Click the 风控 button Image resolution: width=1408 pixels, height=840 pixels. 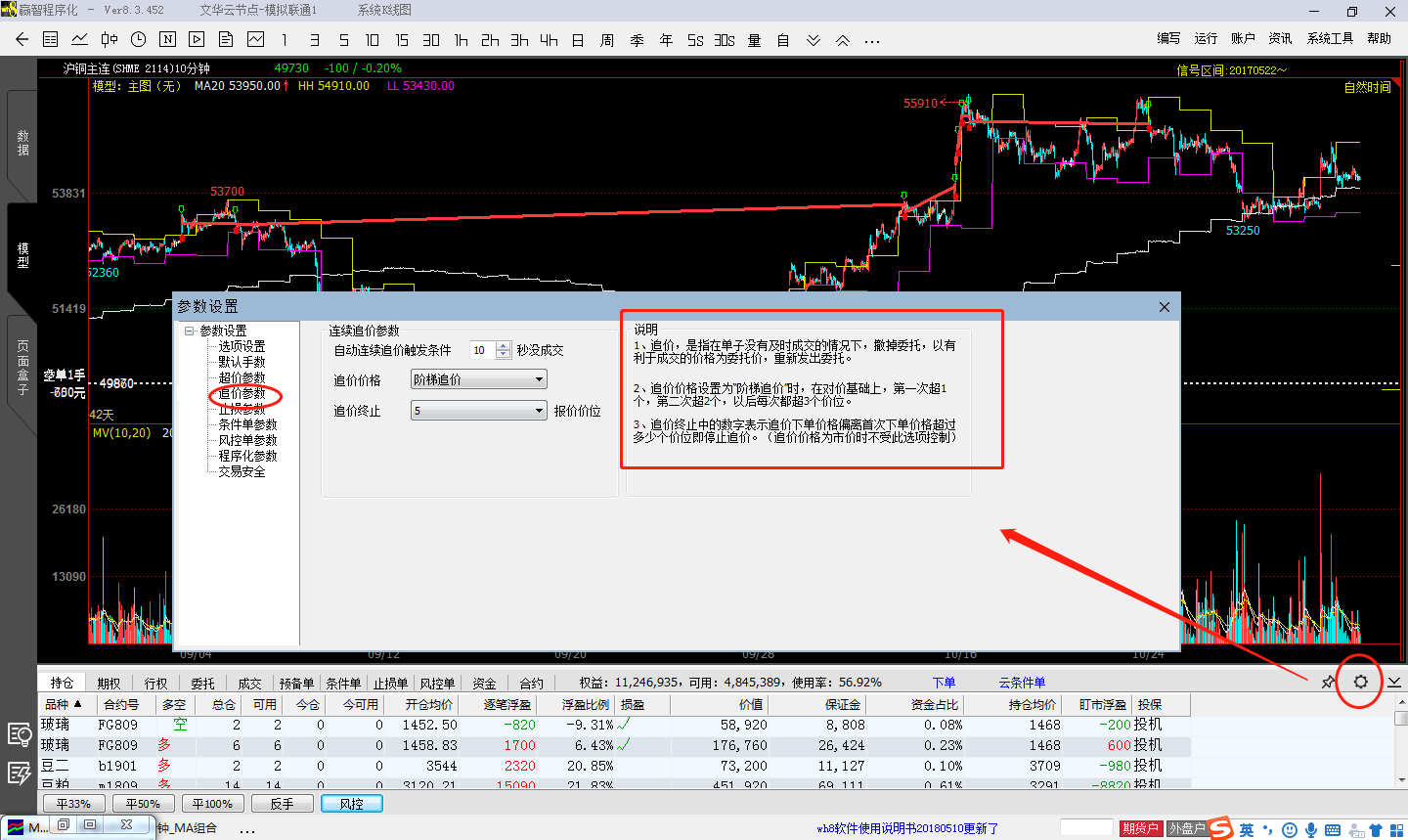pyautogui.click(x=352, y=804)
